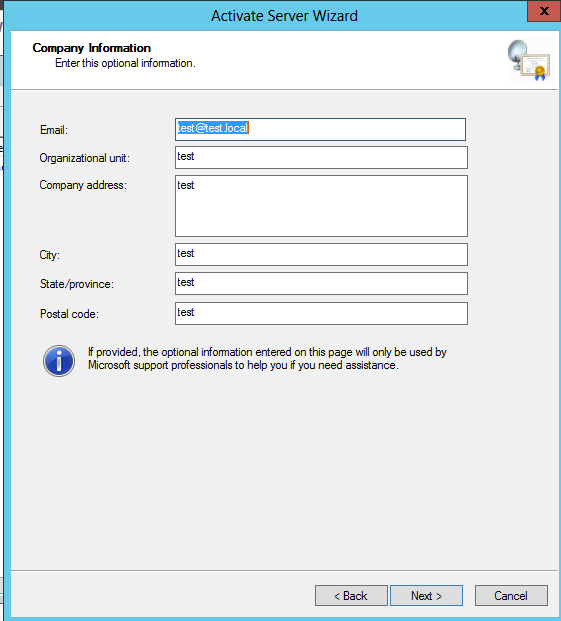Click inside the Postal code field
561x621 pixels.
tap(321, 313)
